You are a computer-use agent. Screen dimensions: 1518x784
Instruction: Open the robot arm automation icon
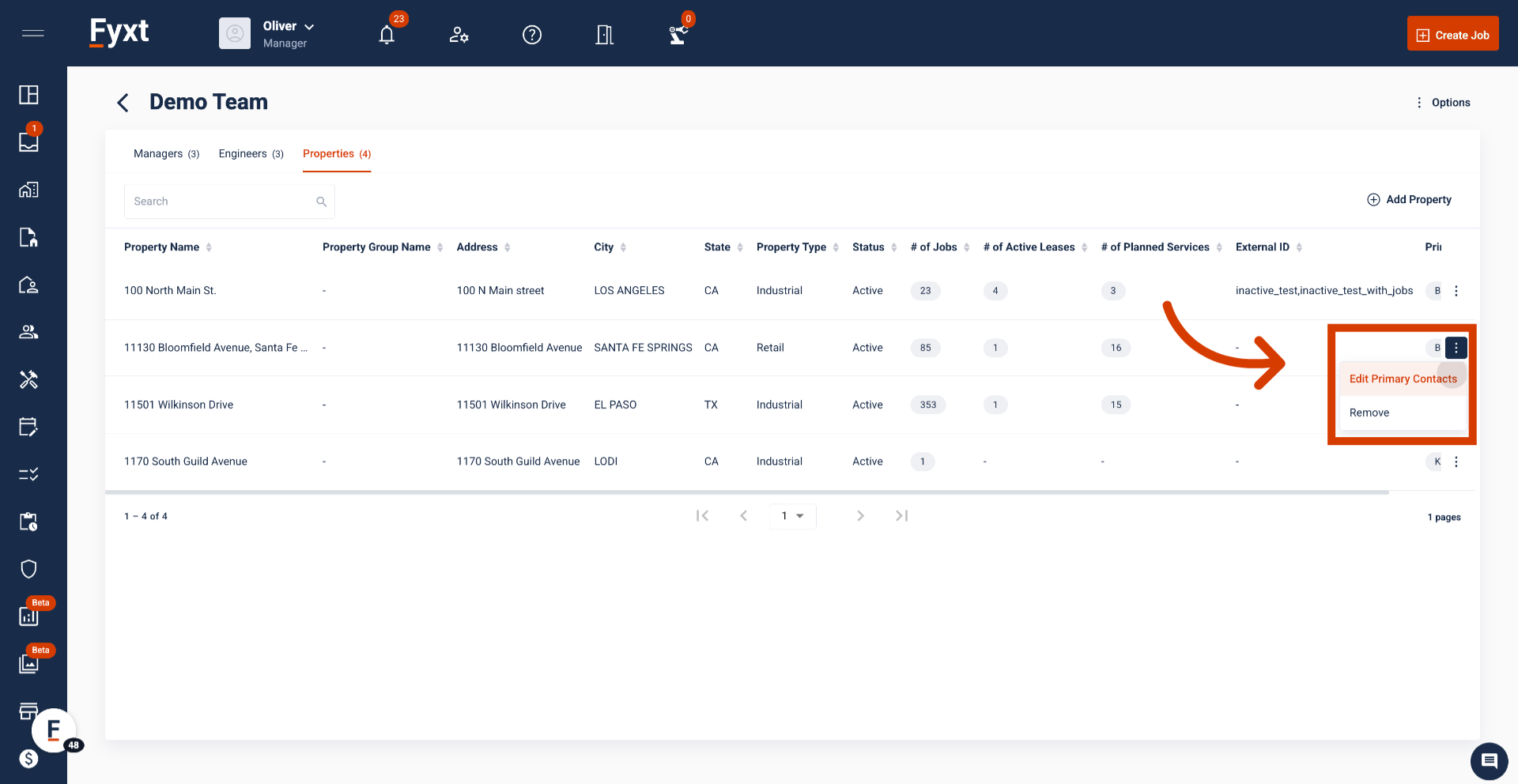coord(678,35)
